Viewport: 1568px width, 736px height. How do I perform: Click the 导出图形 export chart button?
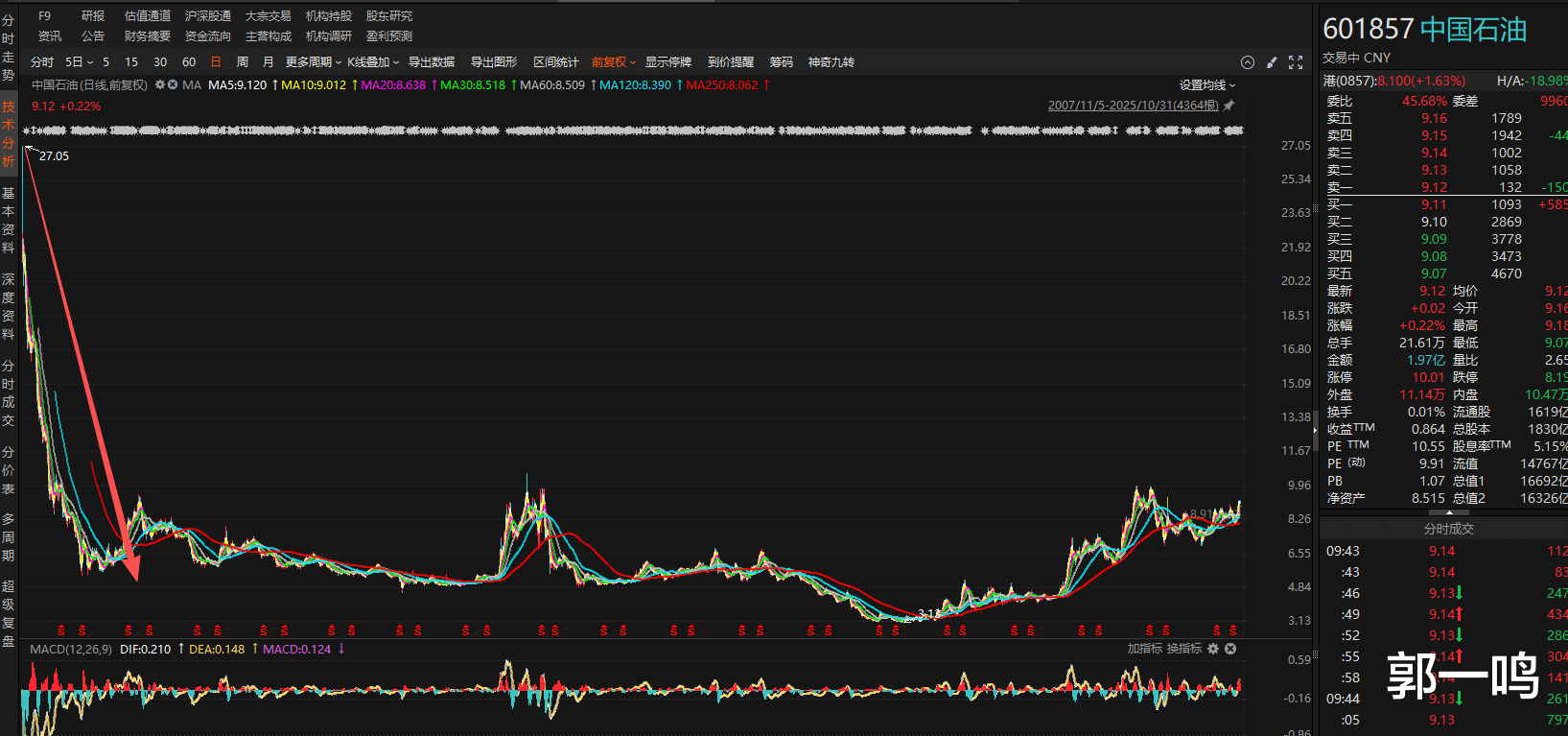[x=494, y=62]
